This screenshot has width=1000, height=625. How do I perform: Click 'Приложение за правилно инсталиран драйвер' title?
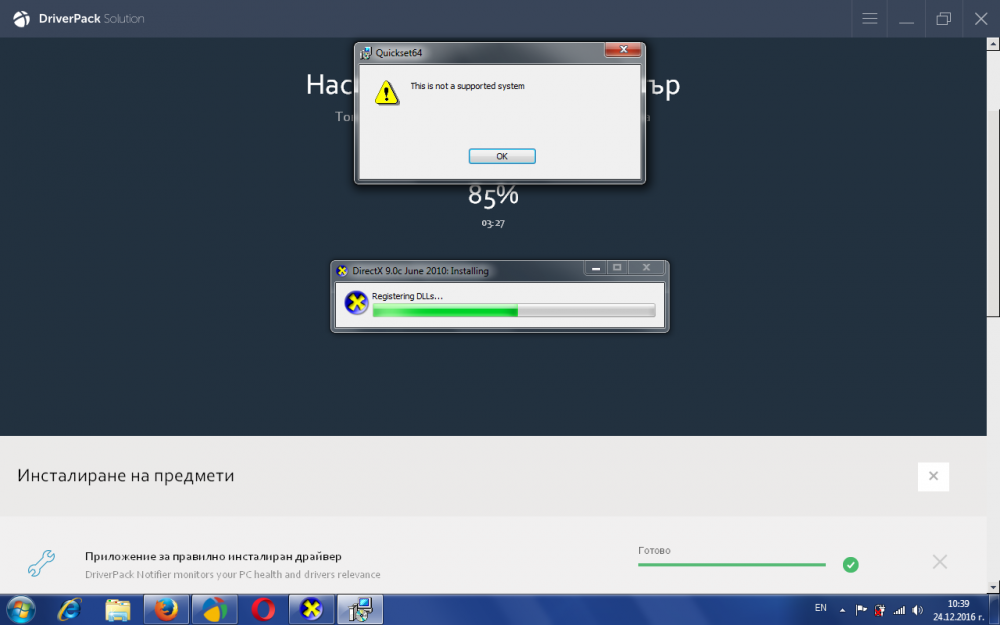[213, 556]
